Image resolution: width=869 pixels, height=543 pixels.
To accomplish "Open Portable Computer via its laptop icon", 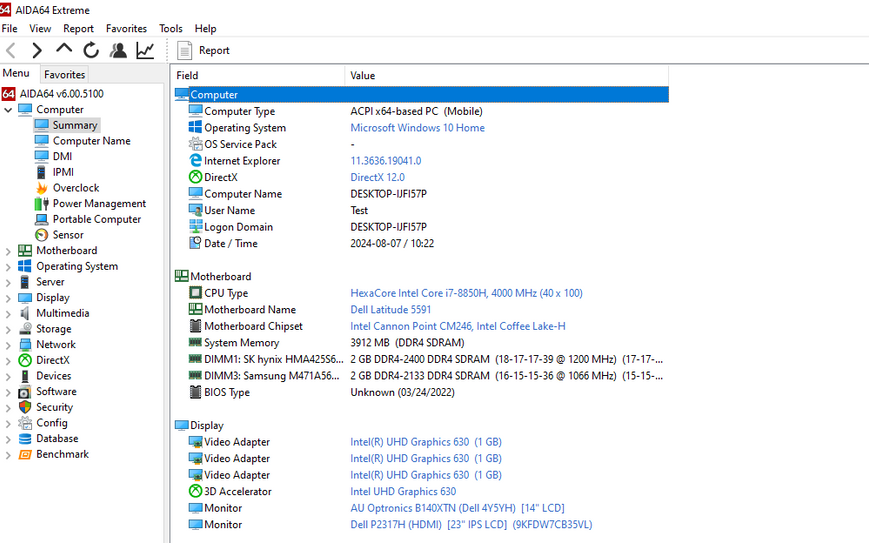I will [x=41, y=219].
